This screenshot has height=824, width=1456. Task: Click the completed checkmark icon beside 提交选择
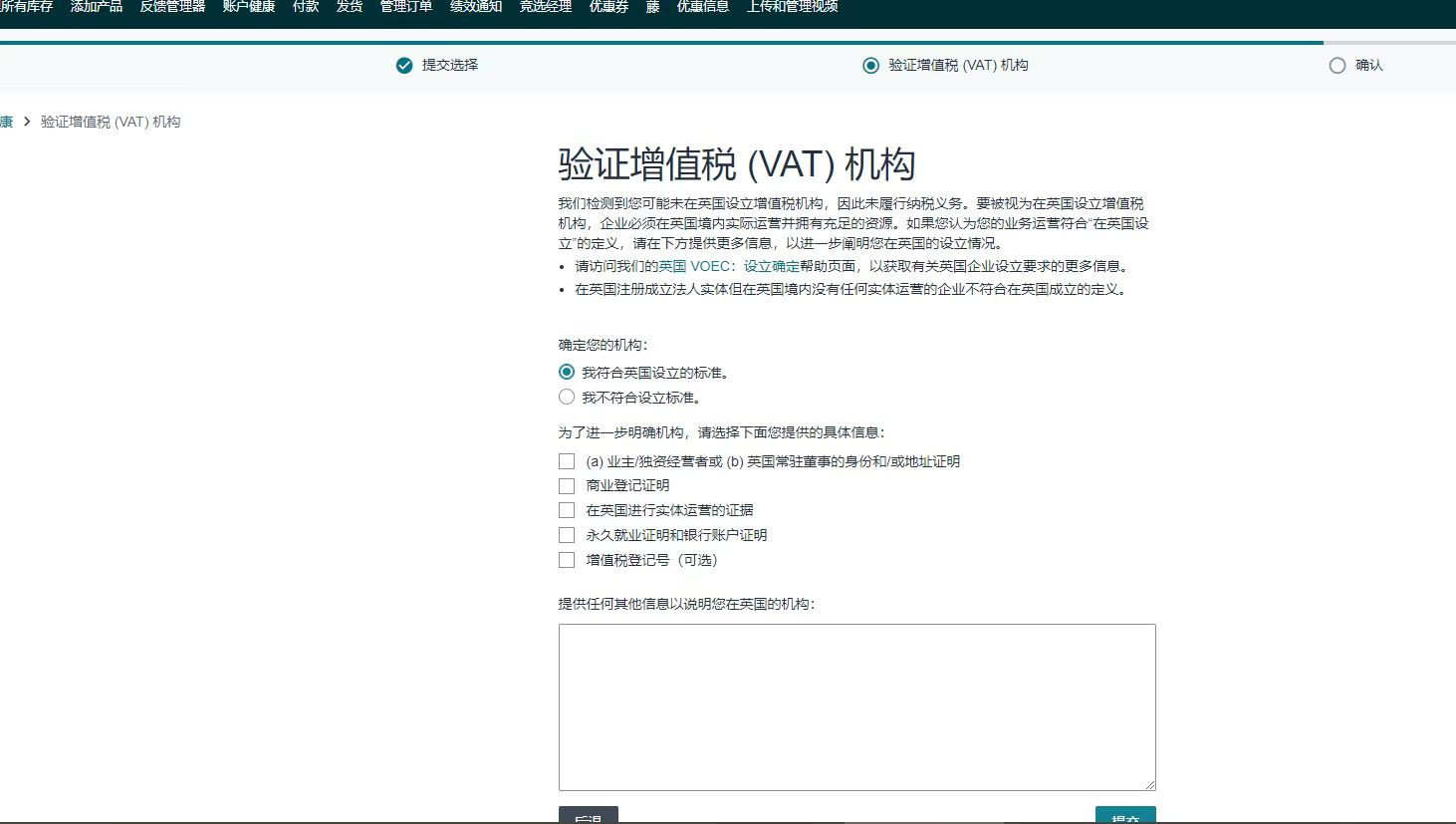click(404, 66)
